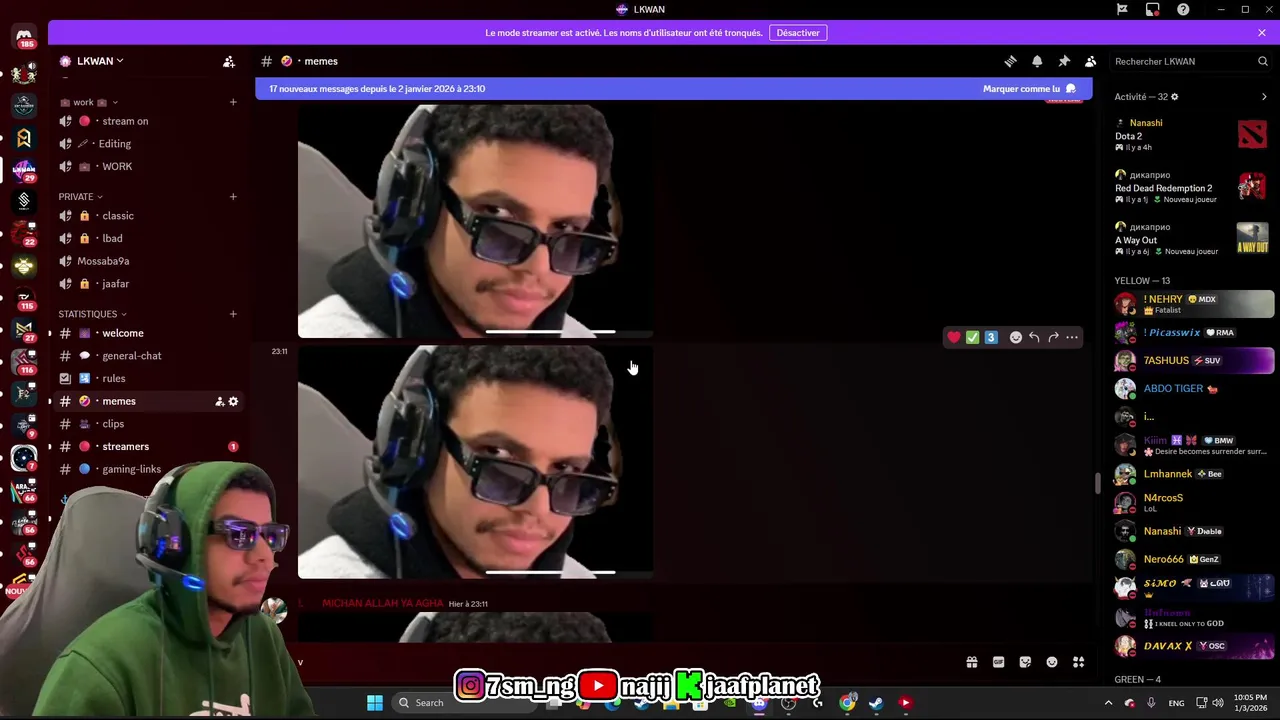Image resolution: width=1280 pixels, height=720 pixels.
Task: Click the Désactiver streamer mode button
Action: point(798,33)
